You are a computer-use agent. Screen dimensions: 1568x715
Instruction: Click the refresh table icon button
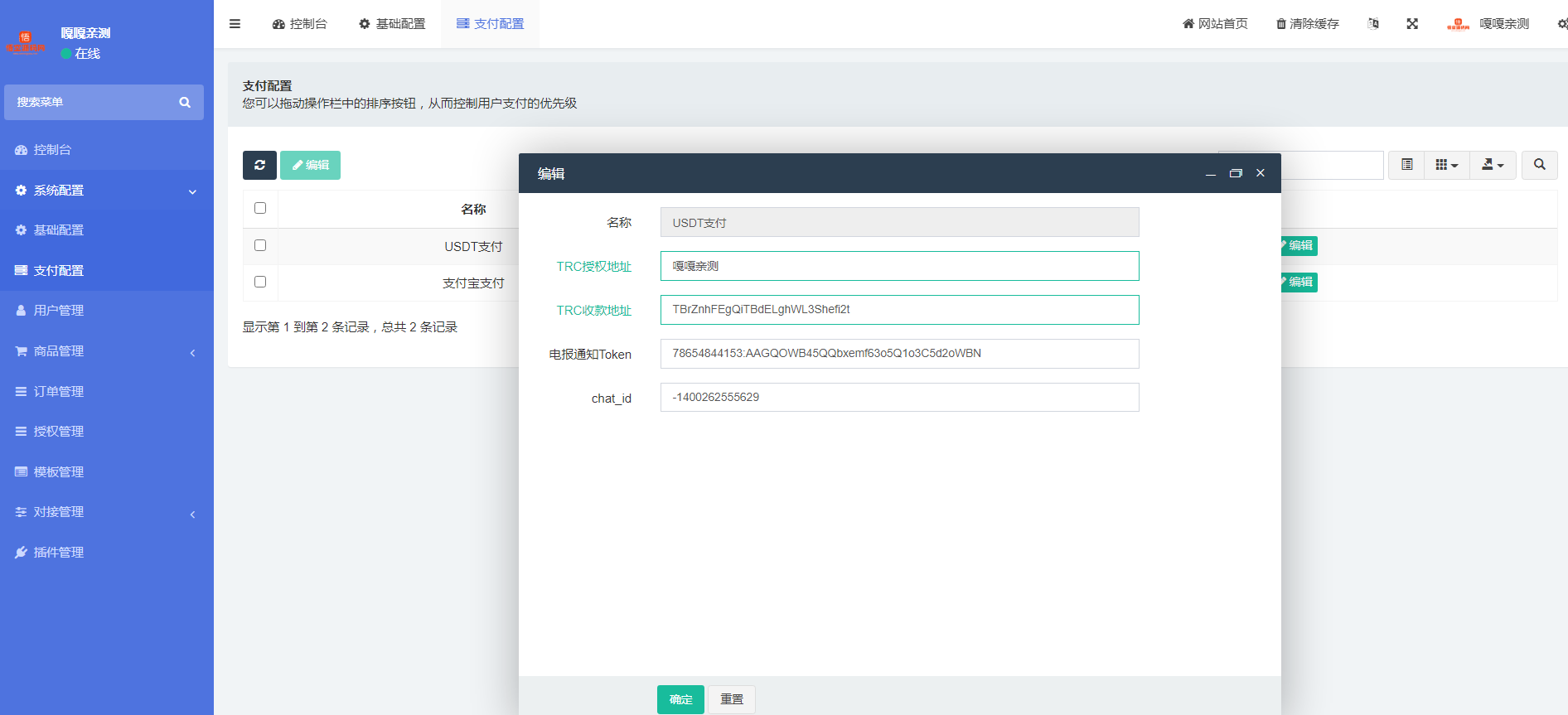(x=259, y=165)
